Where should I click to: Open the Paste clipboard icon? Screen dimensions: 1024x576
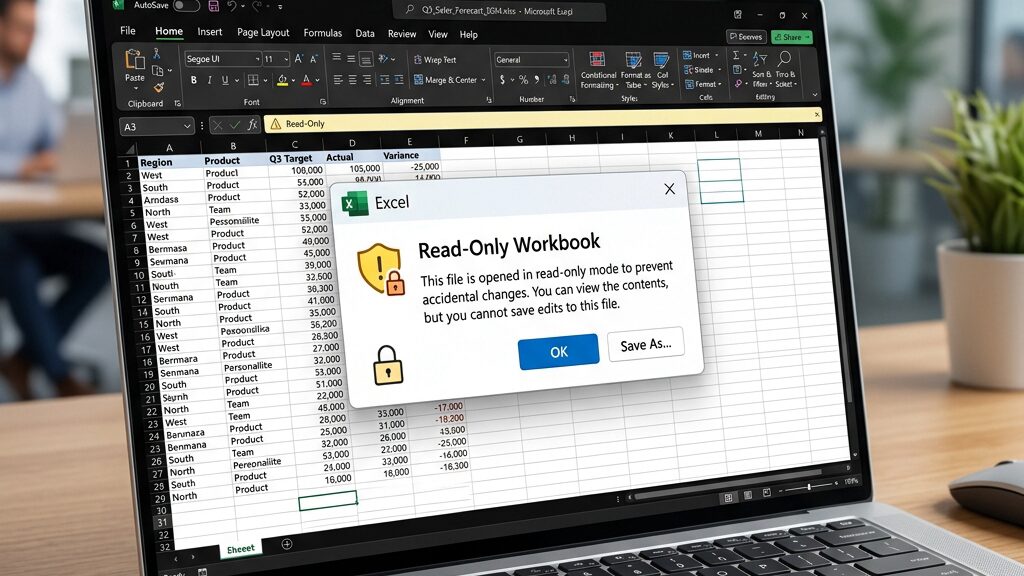(135, 65)
